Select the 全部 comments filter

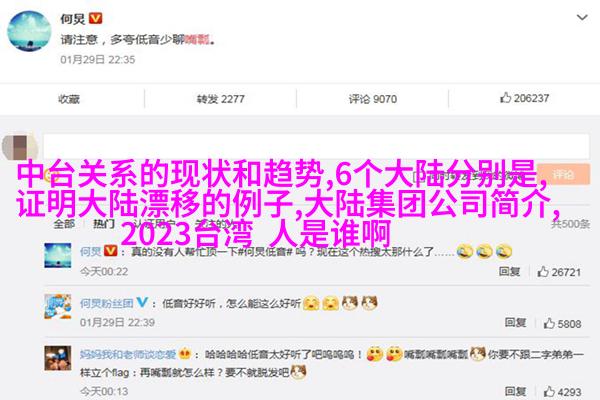[64, 224]
